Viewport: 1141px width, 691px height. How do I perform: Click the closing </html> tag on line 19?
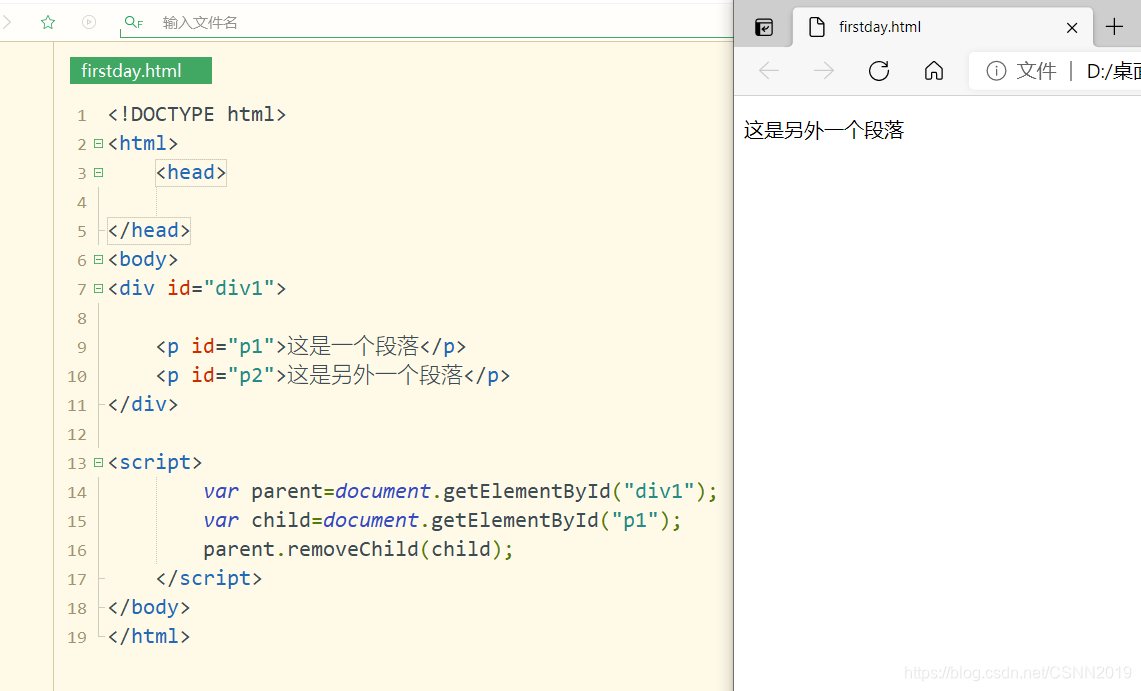149,636
